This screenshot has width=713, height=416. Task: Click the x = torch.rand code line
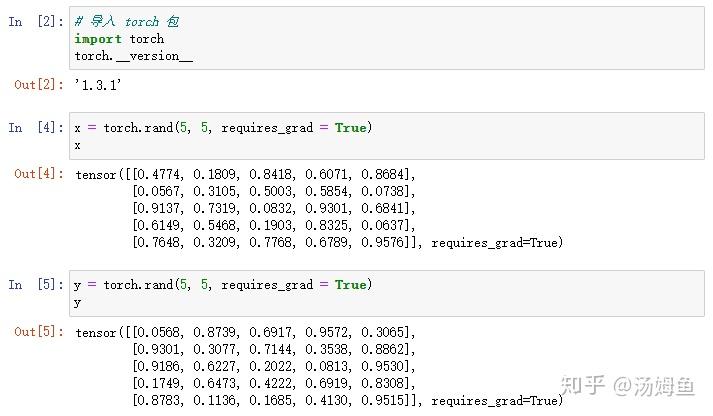pos(222,128)
